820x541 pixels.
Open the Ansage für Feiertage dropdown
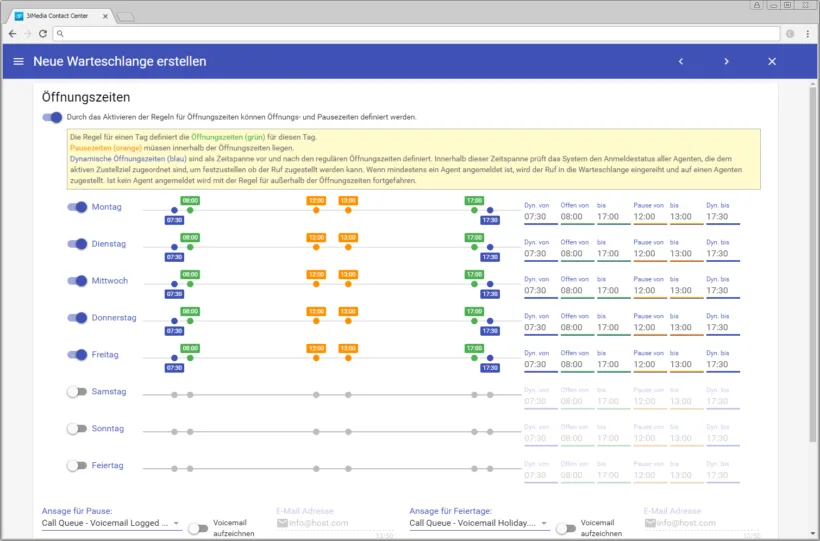(x=479, y=523)
